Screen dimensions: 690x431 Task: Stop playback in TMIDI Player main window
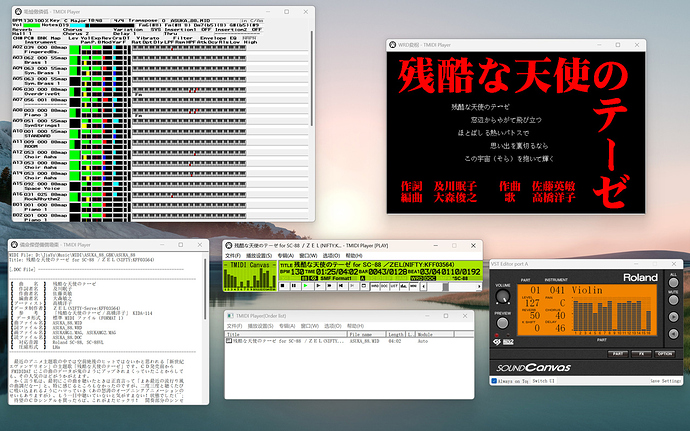pos(283,286)
